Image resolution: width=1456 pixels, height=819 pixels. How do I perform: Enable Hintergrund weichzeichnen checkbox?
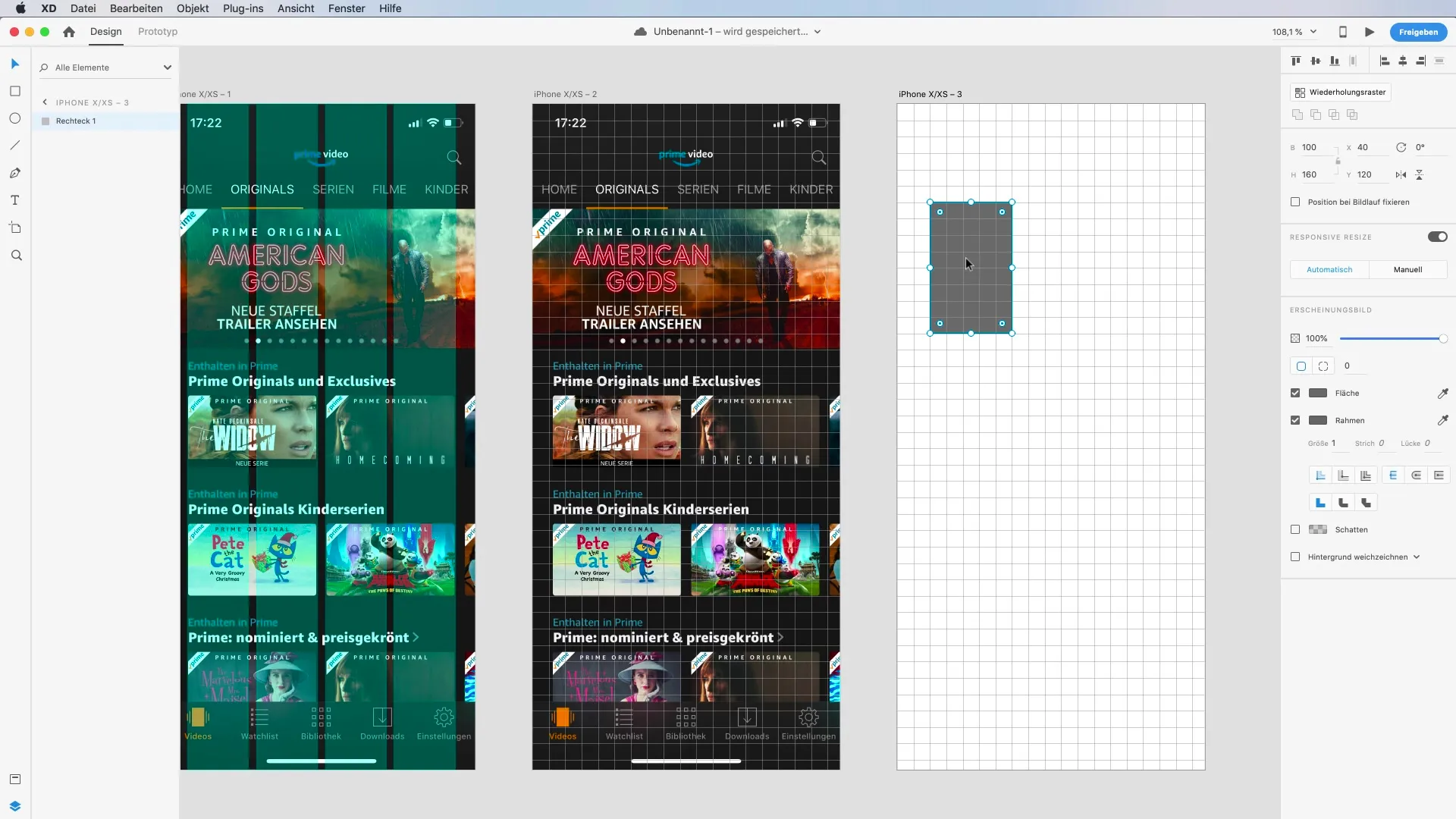tap(1295, 557)
